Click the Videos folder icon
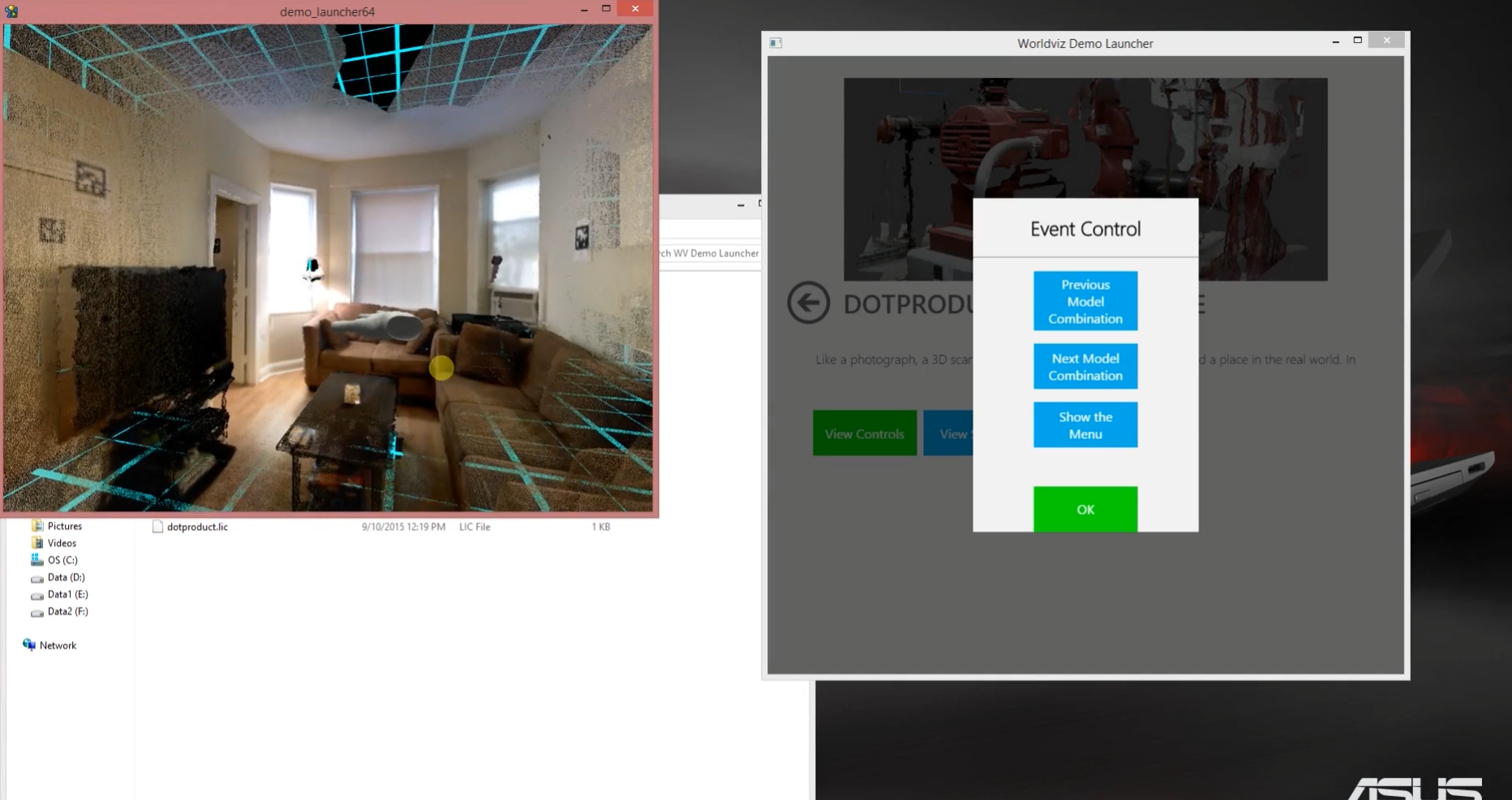The image size is (1512, 800). pos(37,543)
